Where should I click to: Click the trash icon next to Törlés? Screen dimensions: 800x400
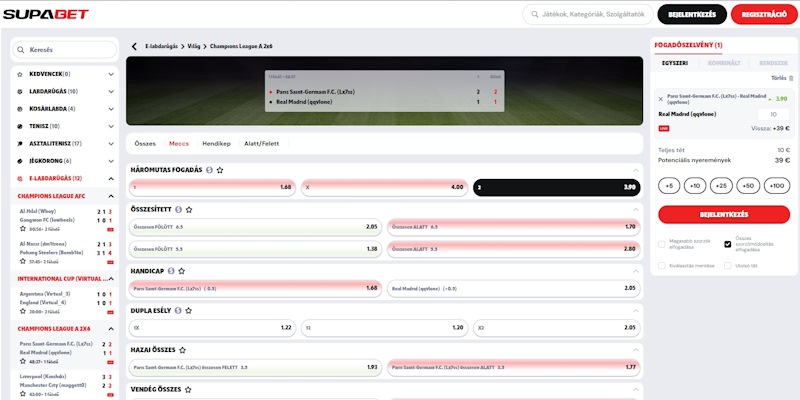click(x=791, y=79)
